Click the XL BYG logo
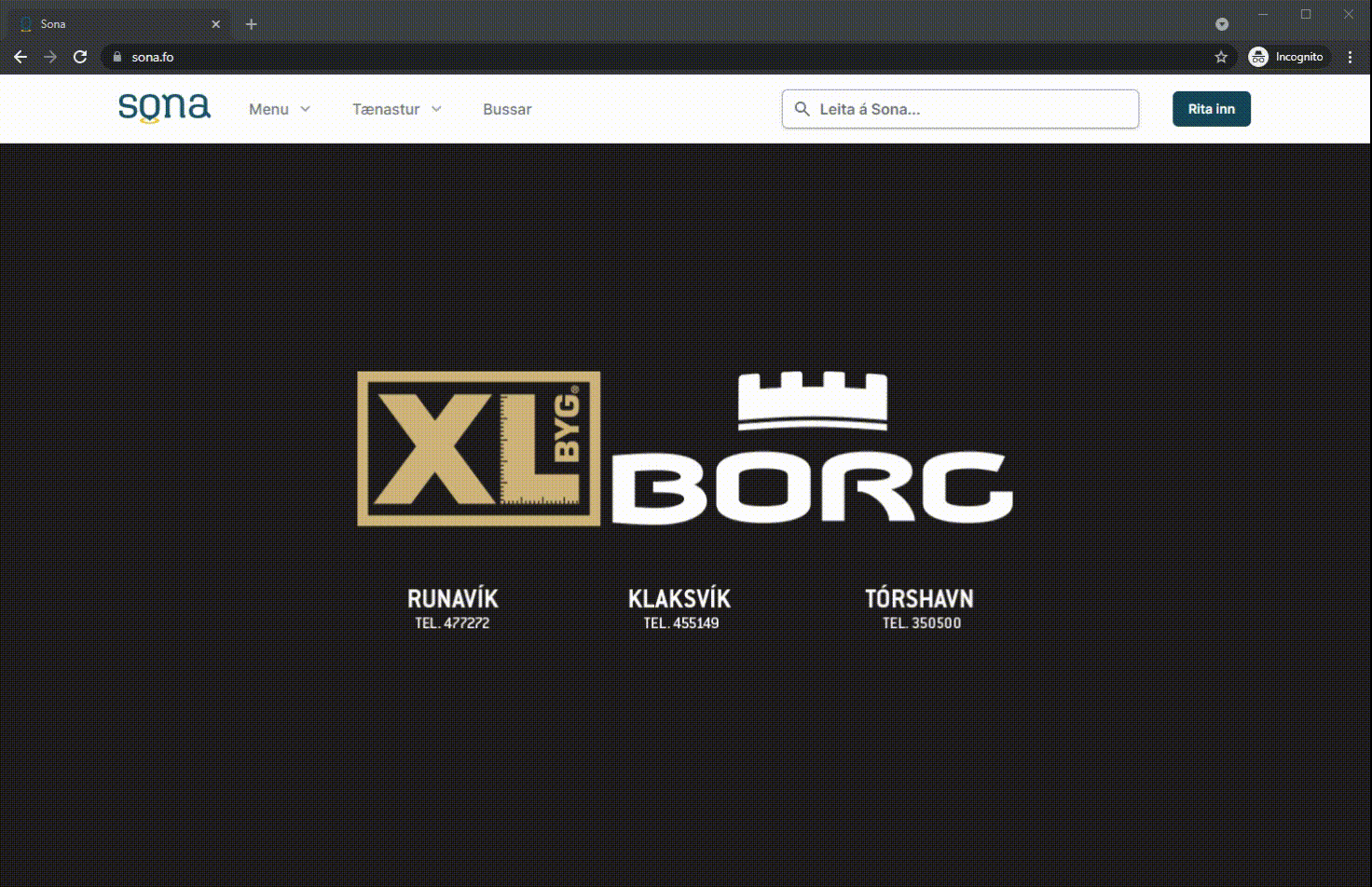This screenshot has width=1372, height=887. click(x=479, y=448)
